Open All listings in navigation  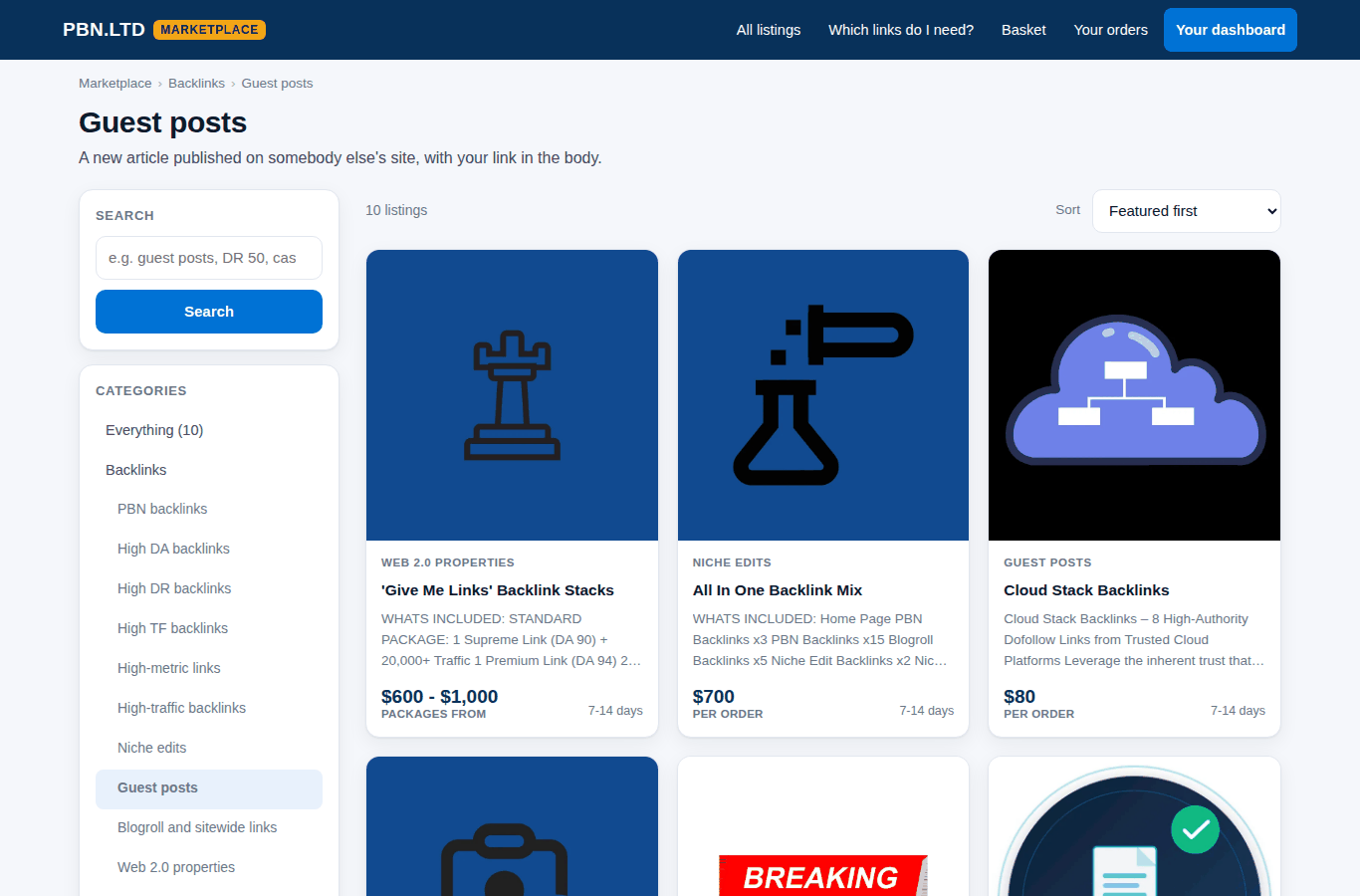pos(769,30)
